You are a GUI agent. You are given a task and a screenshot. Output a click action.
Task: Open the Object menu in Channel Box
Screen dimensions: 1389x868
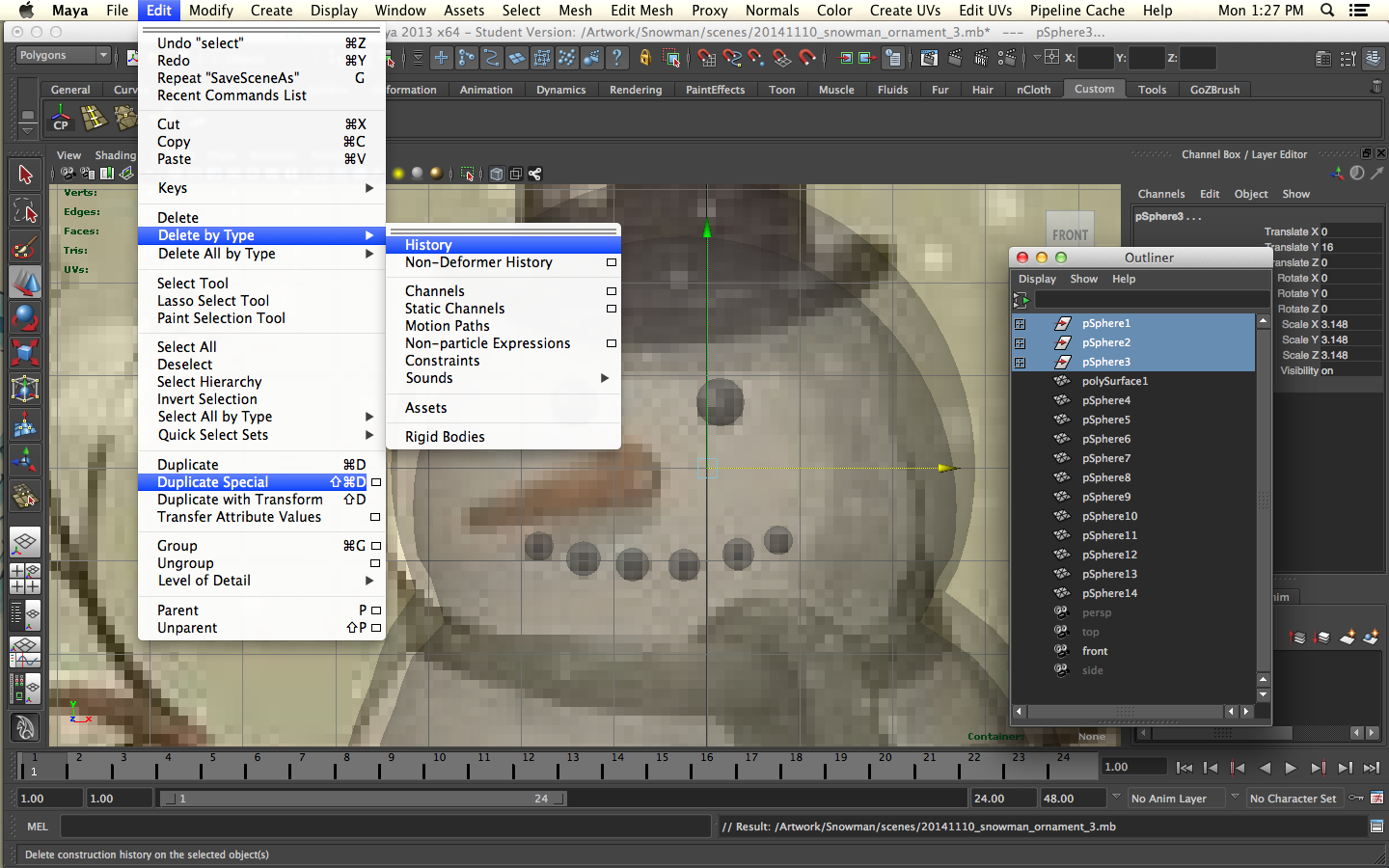click(x=1251, y=194)
